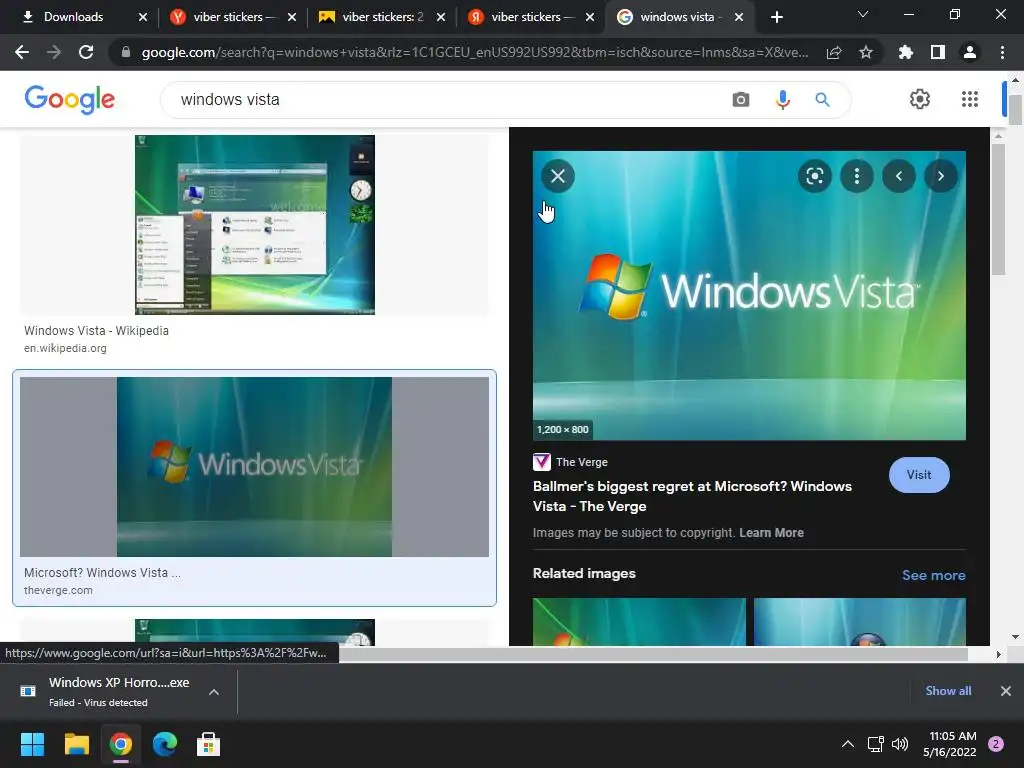Open Microsoft Edge from the taskbar

pos(165,744)
